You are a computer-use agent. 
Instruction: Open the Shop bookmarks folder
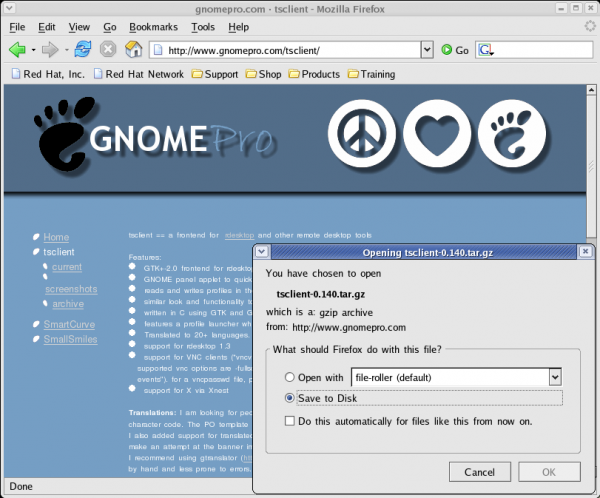(263, 74)
